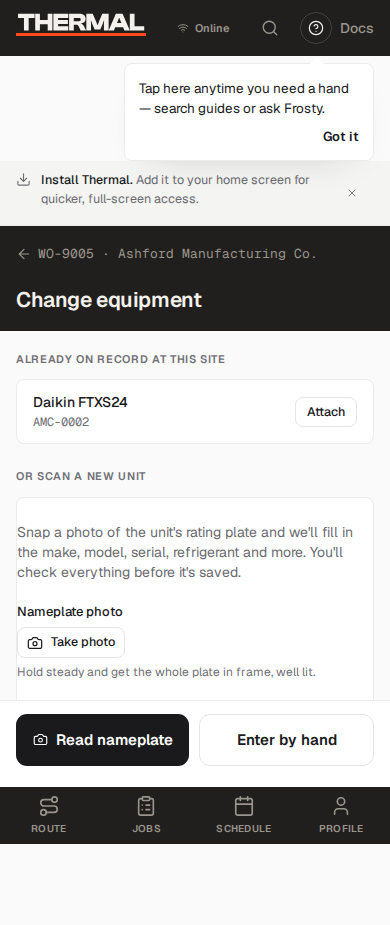
Task: Open the Docs link
Action: [x=356, y=28]
